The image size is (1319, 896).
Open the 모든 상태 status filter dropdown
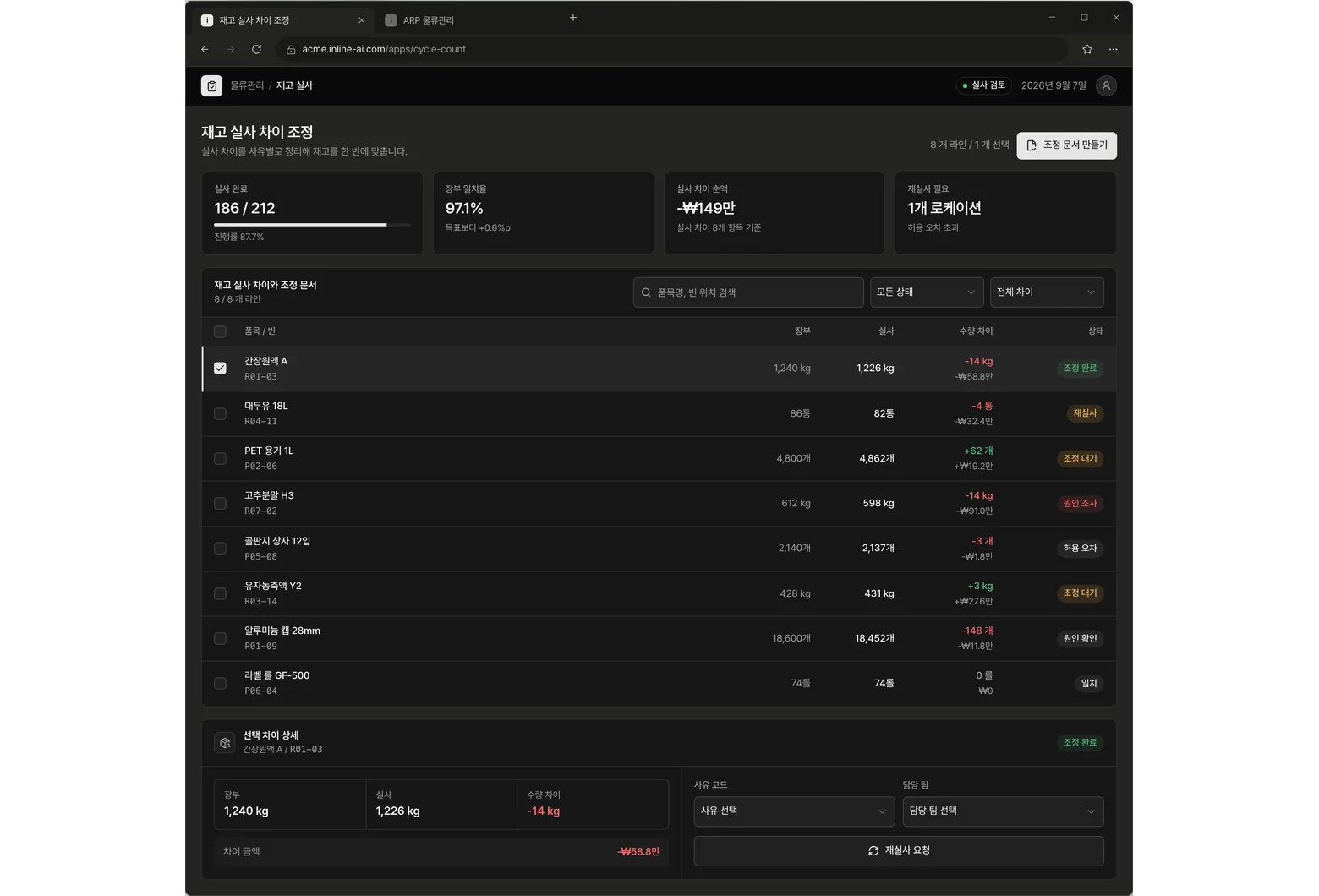(927, 292)
